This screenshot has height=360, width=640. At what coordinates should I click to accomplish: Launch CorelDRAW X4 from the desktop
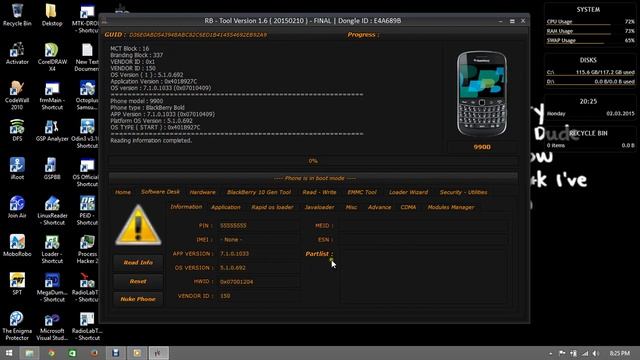pos(52,57)
